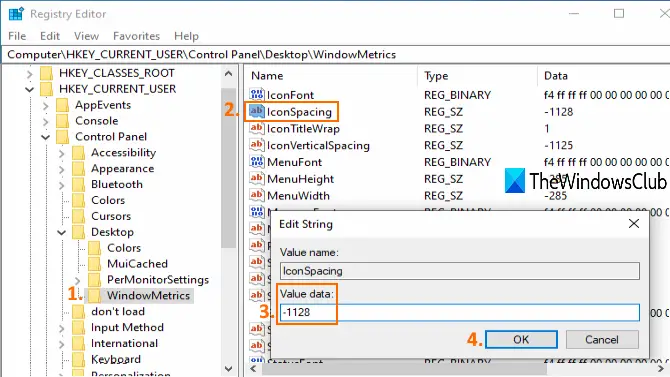Click the MenuHeight string value icon
This screenshot has width=670, height=377.
(x=257, y=178)
